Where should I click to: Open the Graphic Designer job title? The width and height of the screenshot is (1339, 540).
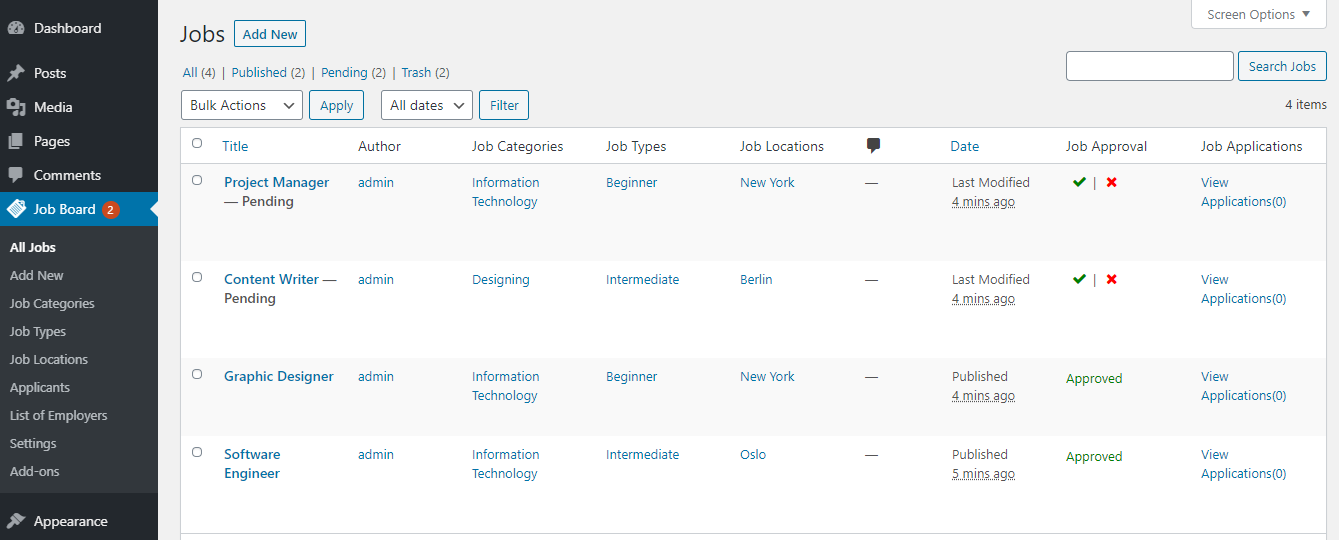pos(279,376)
